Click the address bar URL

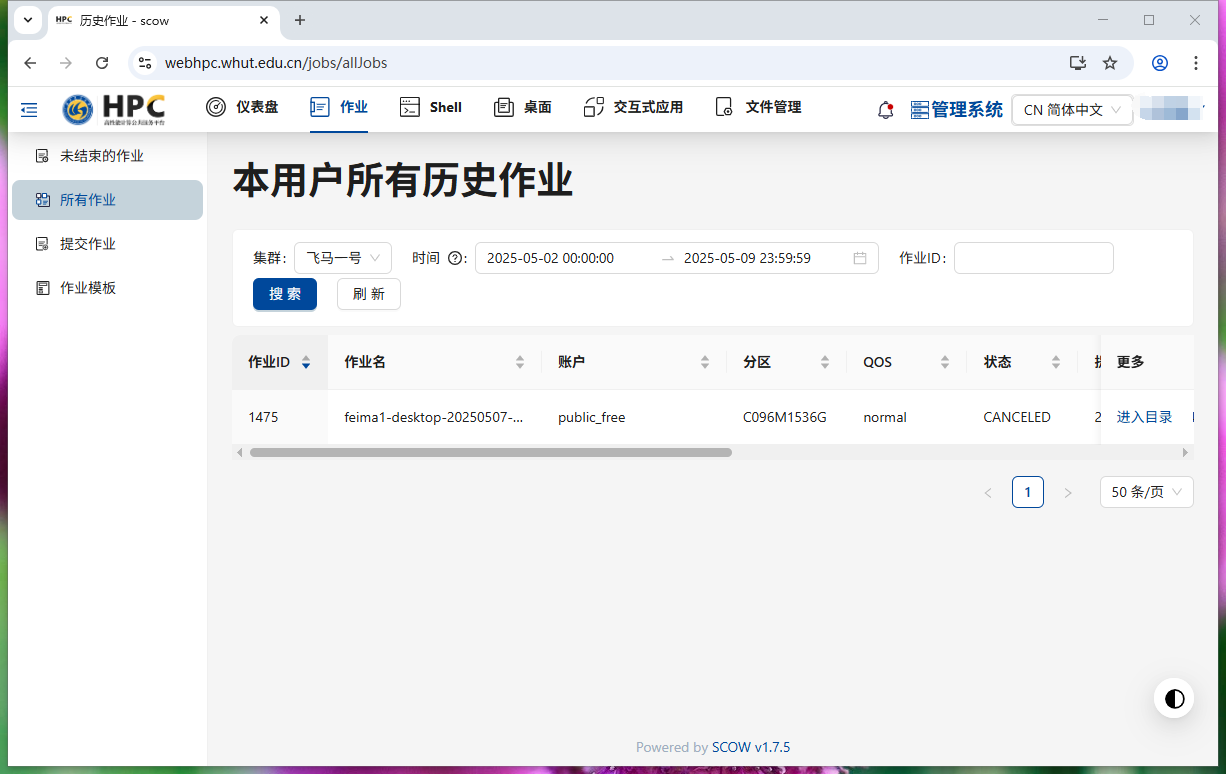coord(276,63)
